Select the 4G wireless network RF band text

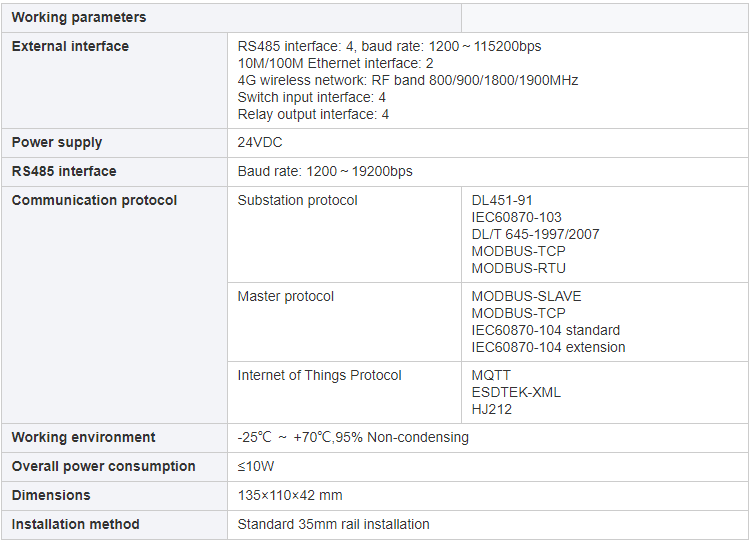pyautogui.click(x=408, y=80)
